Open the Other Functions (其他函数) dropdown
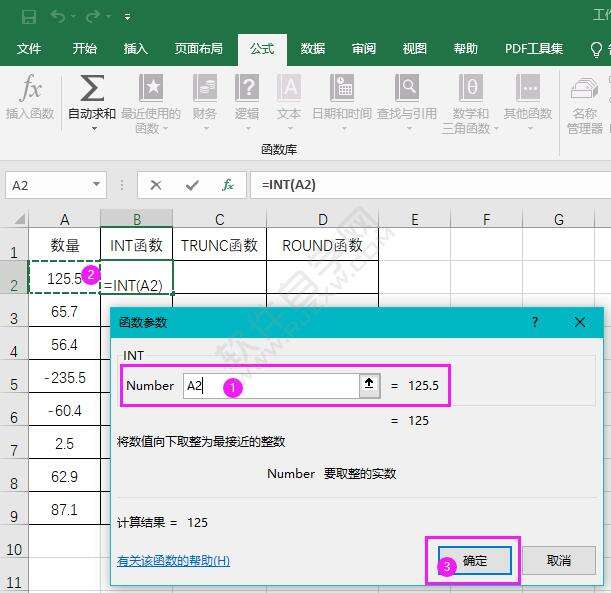The image size is (611, 593). click(x=527, y=90)
